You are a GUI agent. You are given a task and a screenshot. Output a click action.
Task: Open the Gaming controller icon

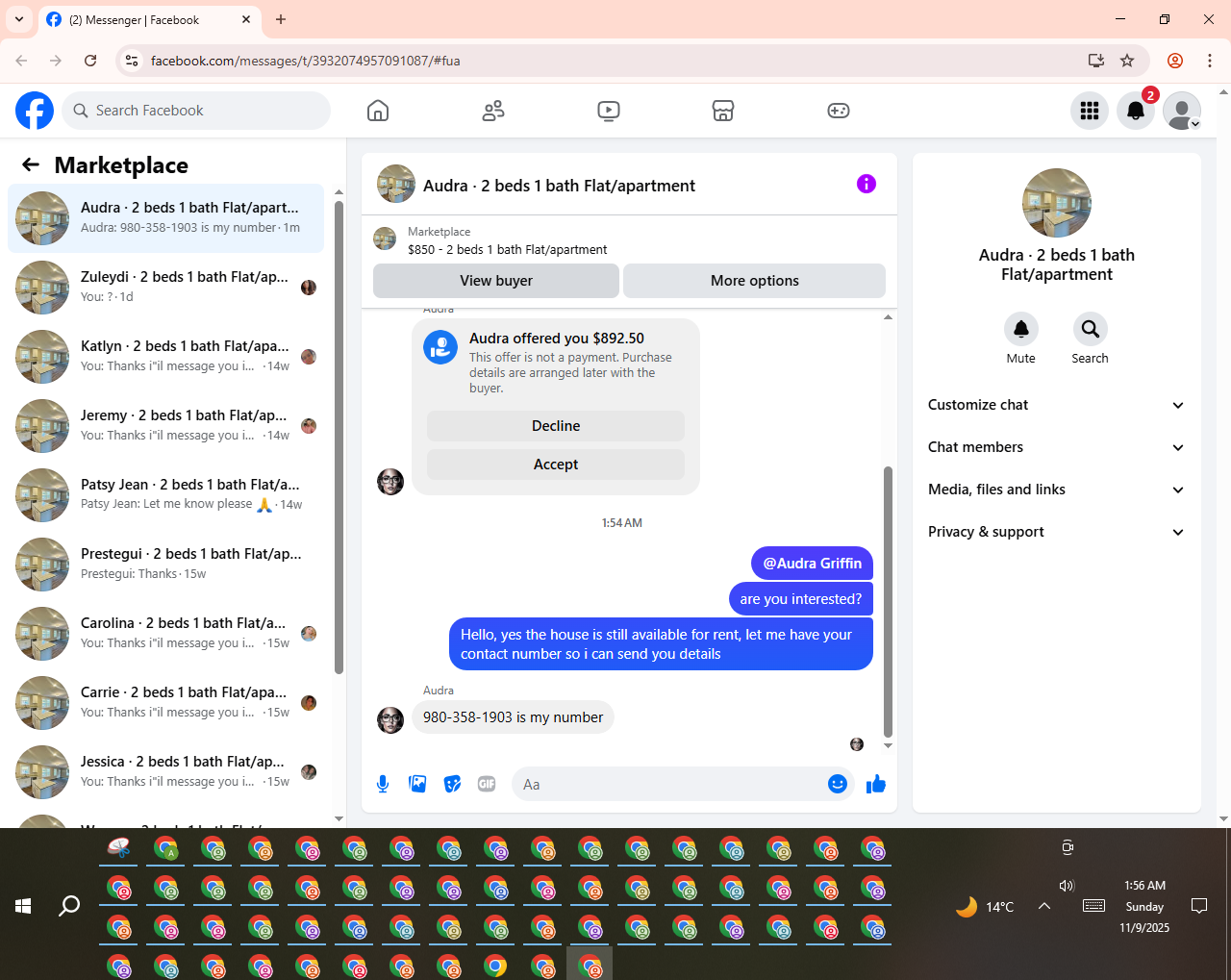839,111
